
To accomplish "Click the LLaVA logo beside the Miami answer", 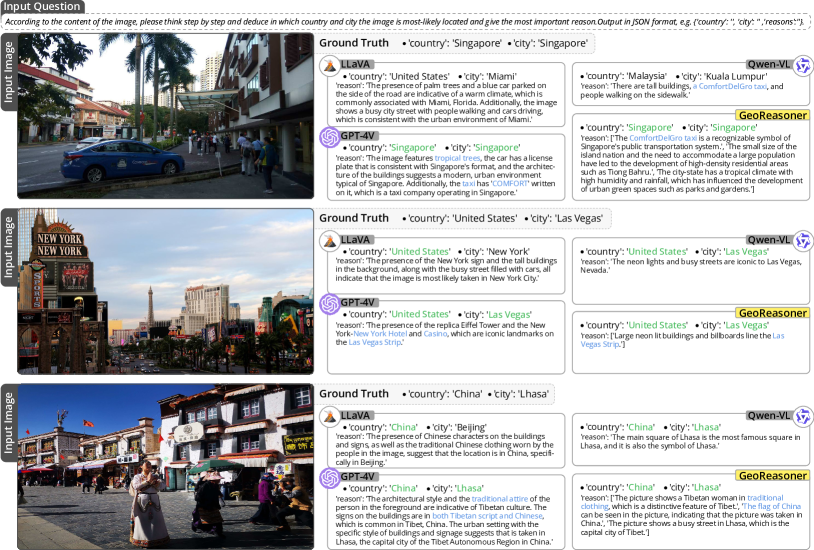I will click(x=330, y=66).
